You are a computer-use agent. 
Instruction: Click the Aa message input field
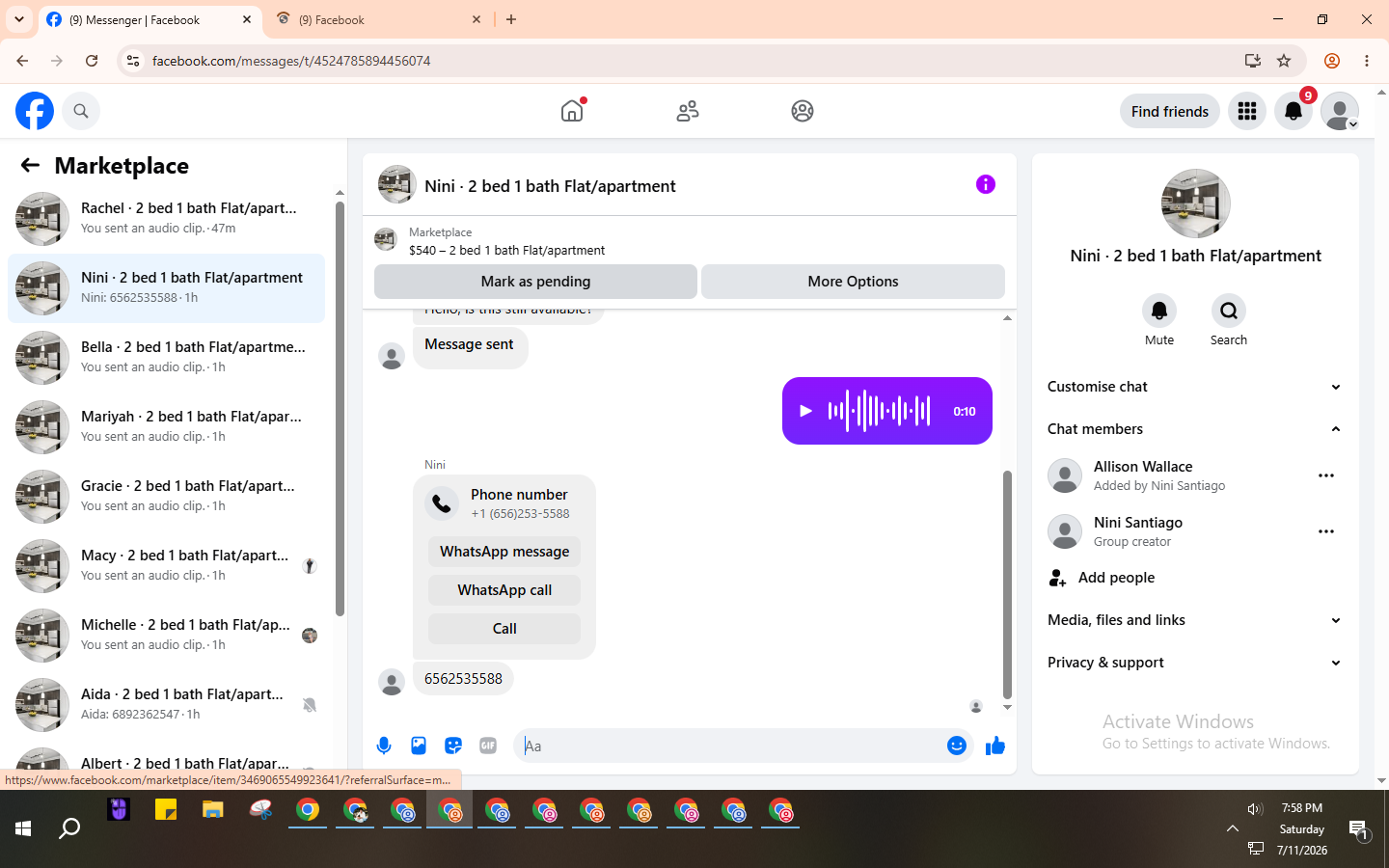(728, 746)
